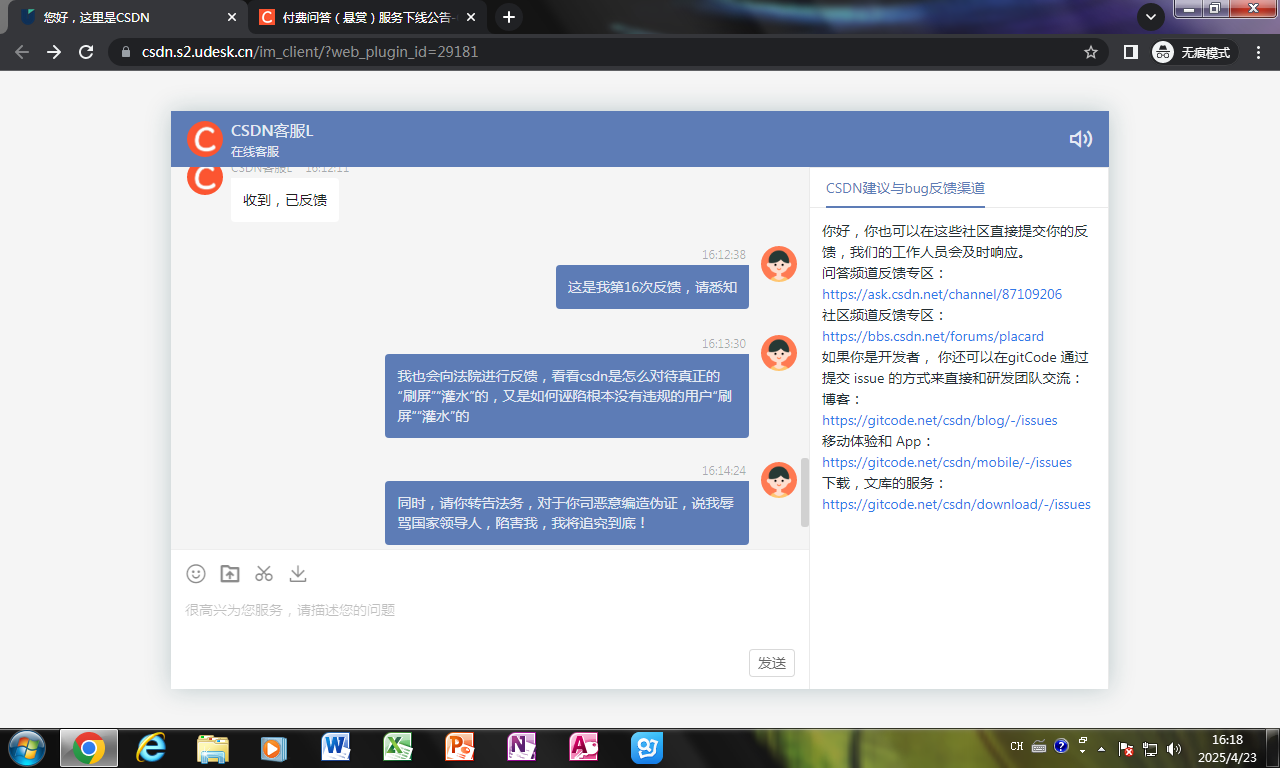Go back in browser history
The height and width of the screenshot is (768, 1280).
[22, 52]
